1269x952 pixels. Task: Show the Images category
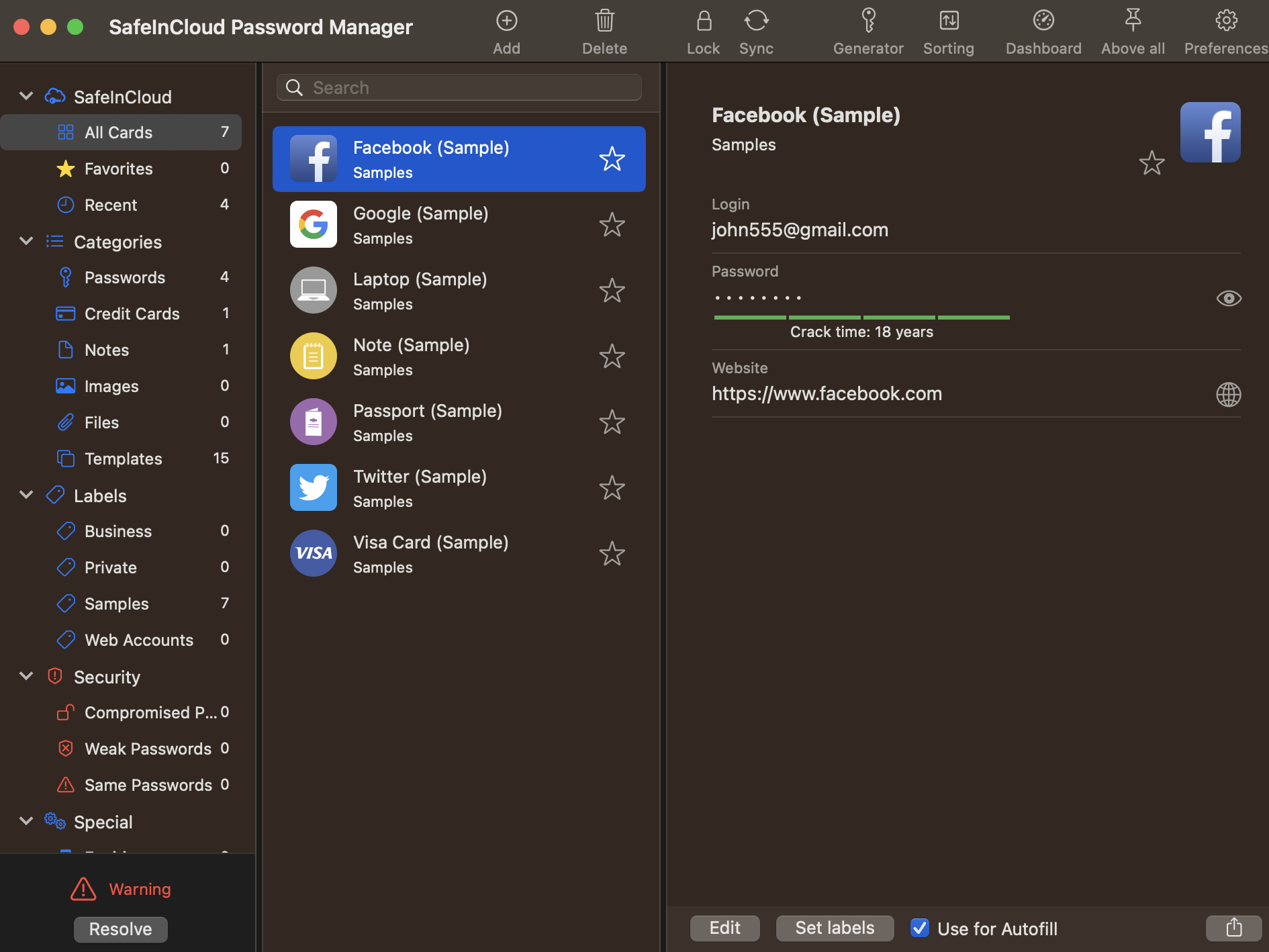point(121,386)
